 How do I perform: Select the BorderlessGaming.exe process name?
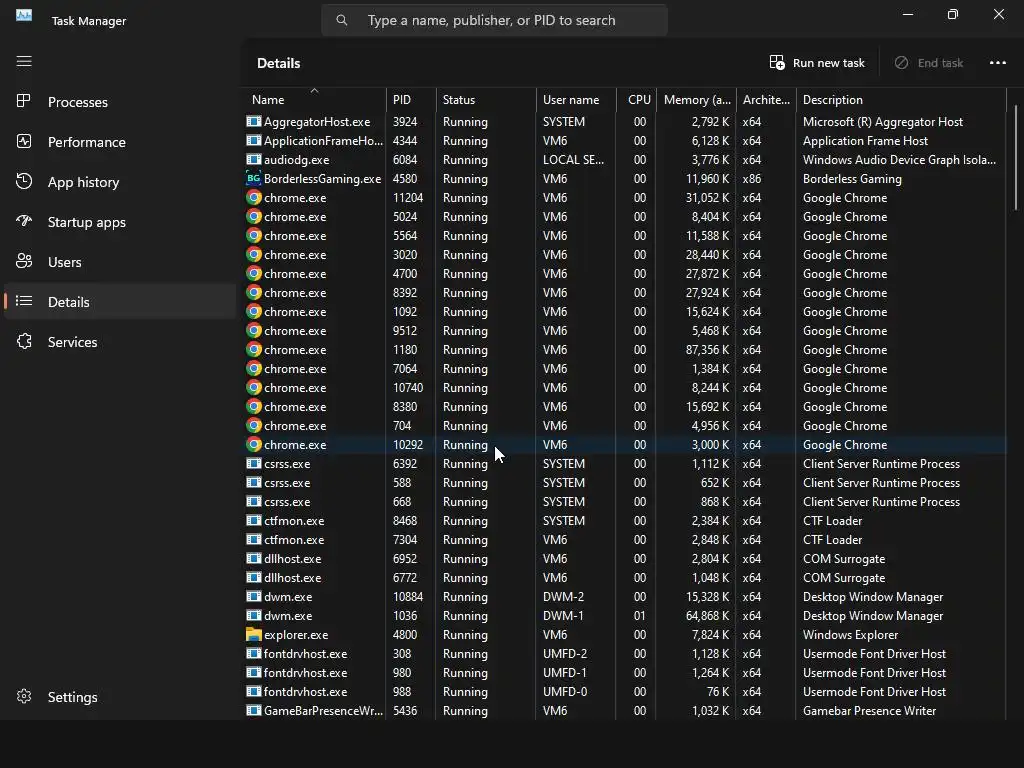pyautogui.click(x=323, y=178)
